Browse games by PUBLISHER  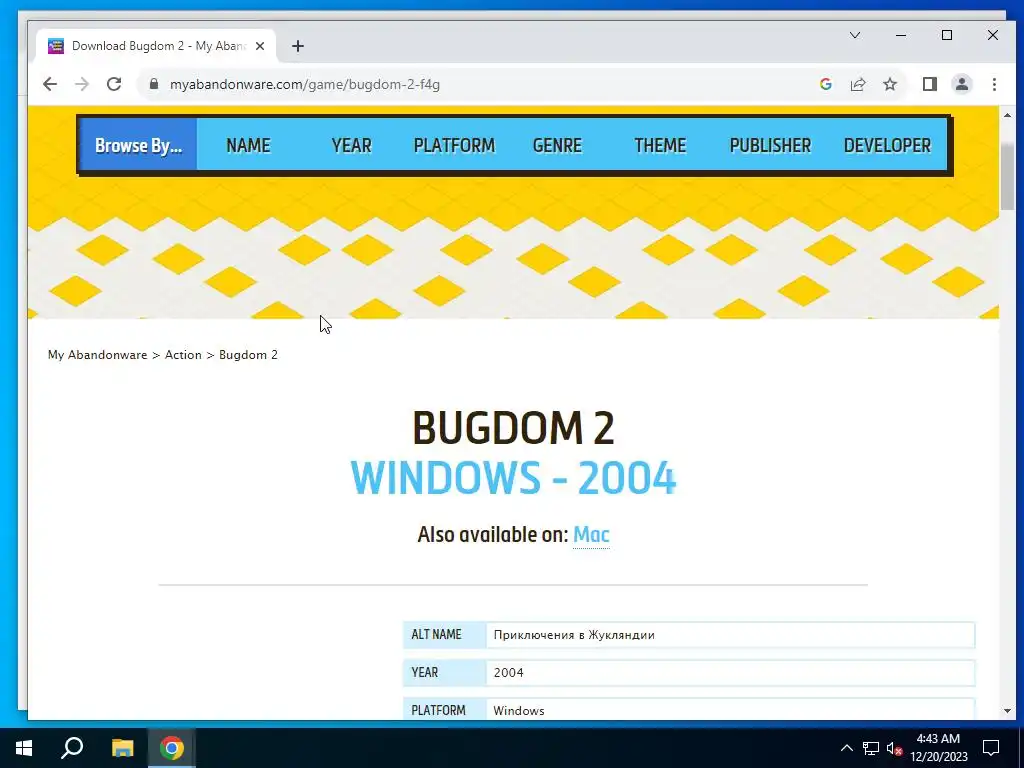(770, 145)
